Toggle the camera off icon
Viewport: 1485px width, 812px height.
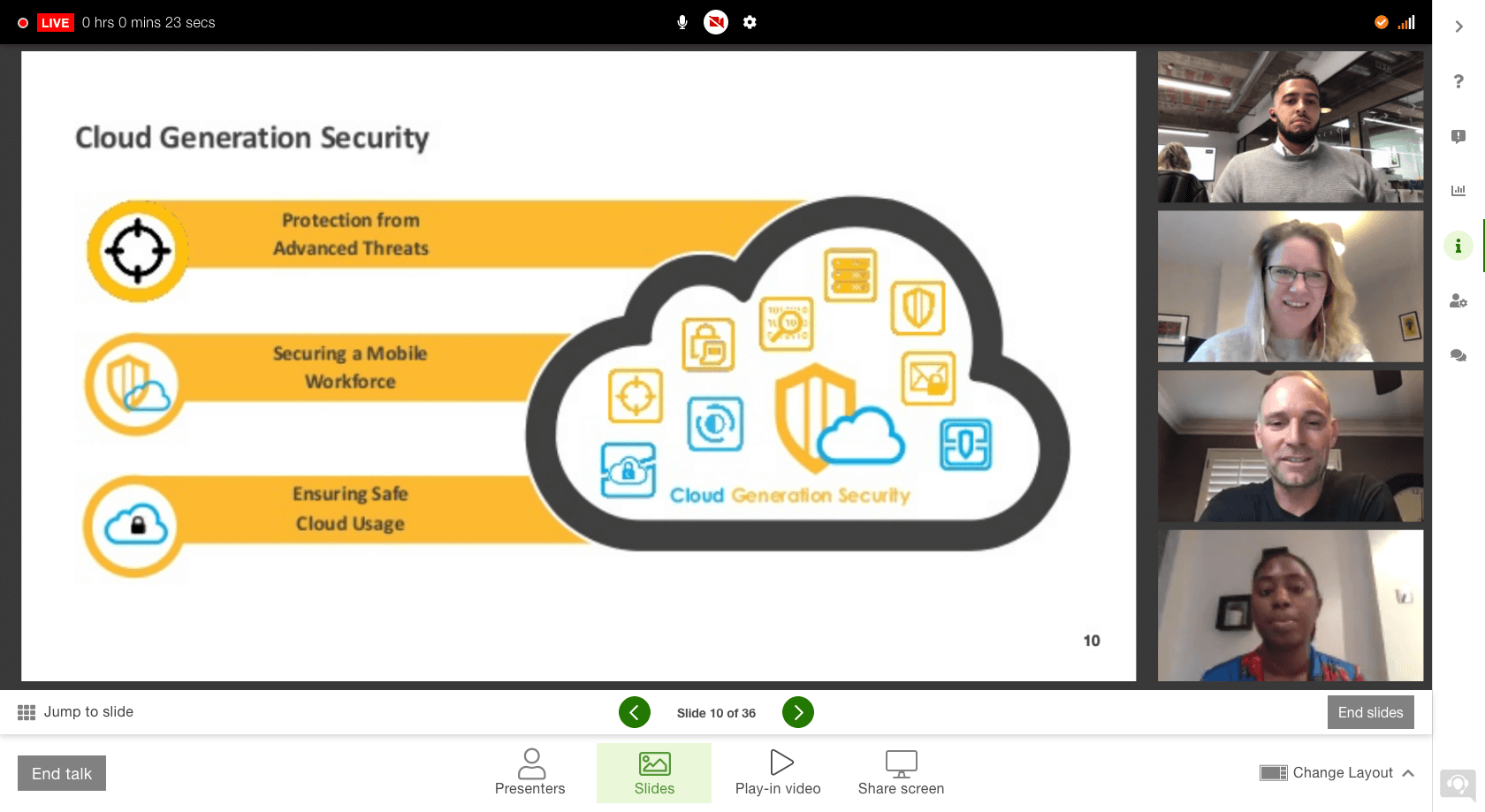click(x=716, y=22)
